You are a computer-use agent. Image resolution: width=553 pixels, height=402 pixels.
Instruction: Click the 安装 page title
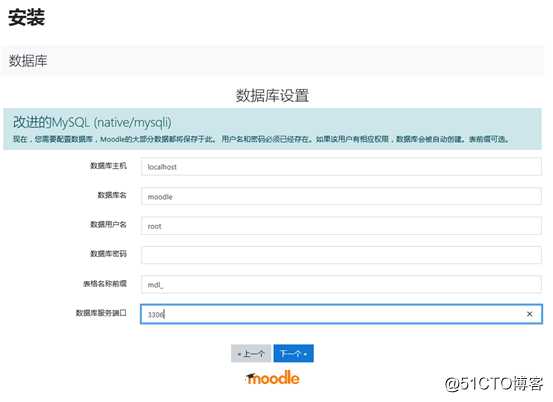tap(26, 17)
